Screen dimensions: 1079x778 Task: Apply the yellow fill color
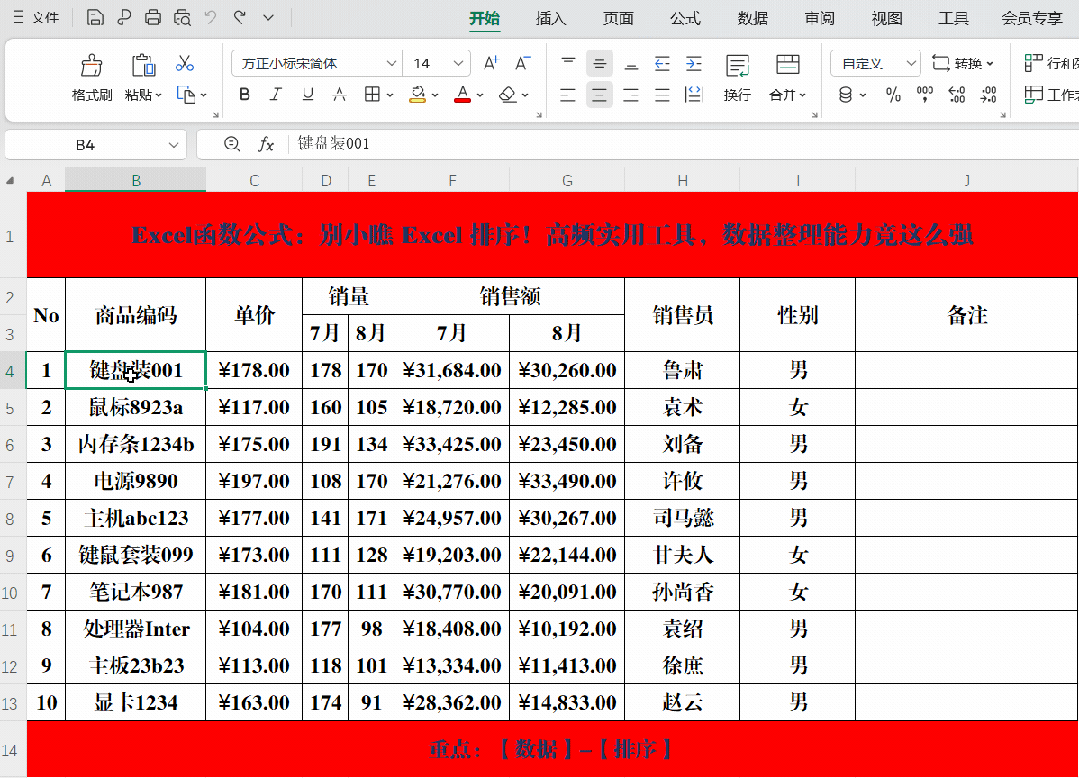click(418, 94)
